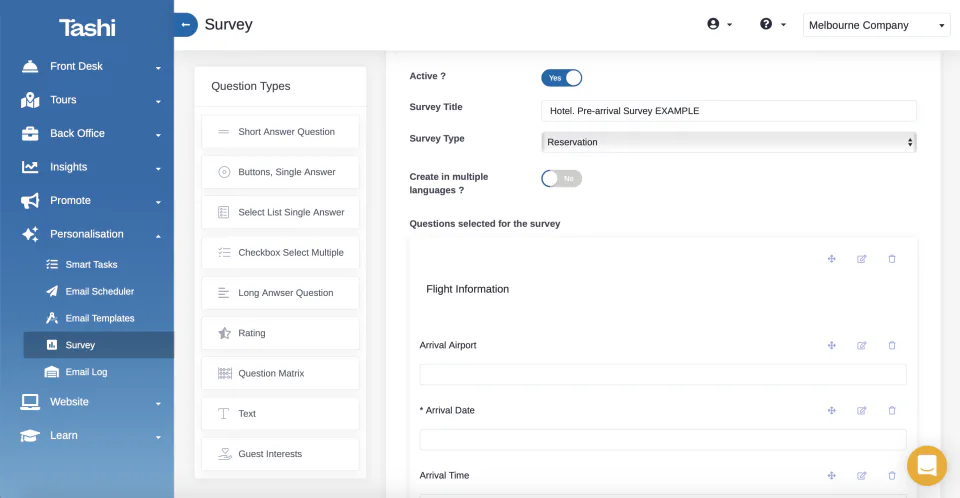Click move handle for Flight Information section
The image size is (960, 498).
[x=831, y=259]
